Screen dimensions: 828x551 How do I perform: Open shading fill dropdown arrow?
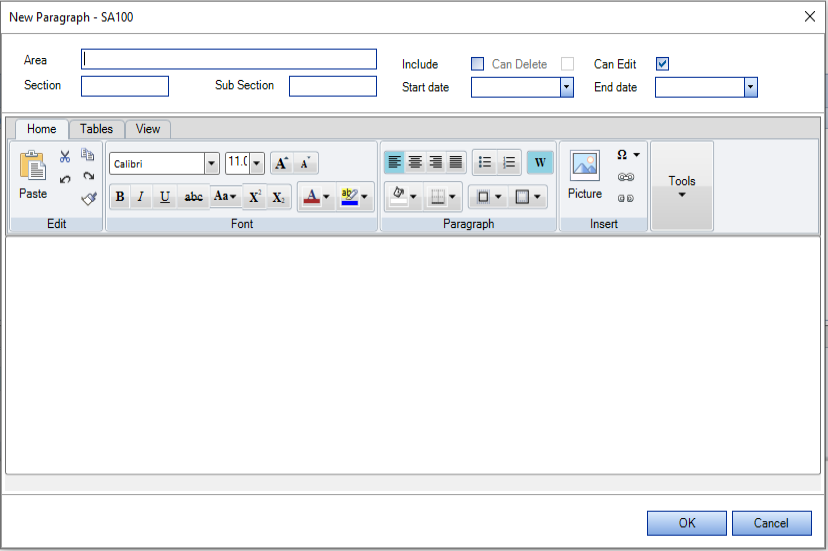tap(413, 197)
